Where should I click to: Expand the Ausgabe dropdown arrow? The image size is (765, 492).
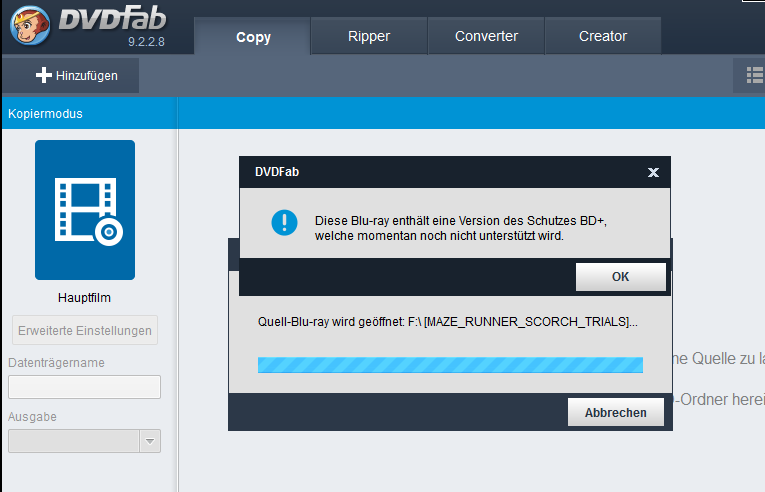pyautogui.click(x=150, y=441)
